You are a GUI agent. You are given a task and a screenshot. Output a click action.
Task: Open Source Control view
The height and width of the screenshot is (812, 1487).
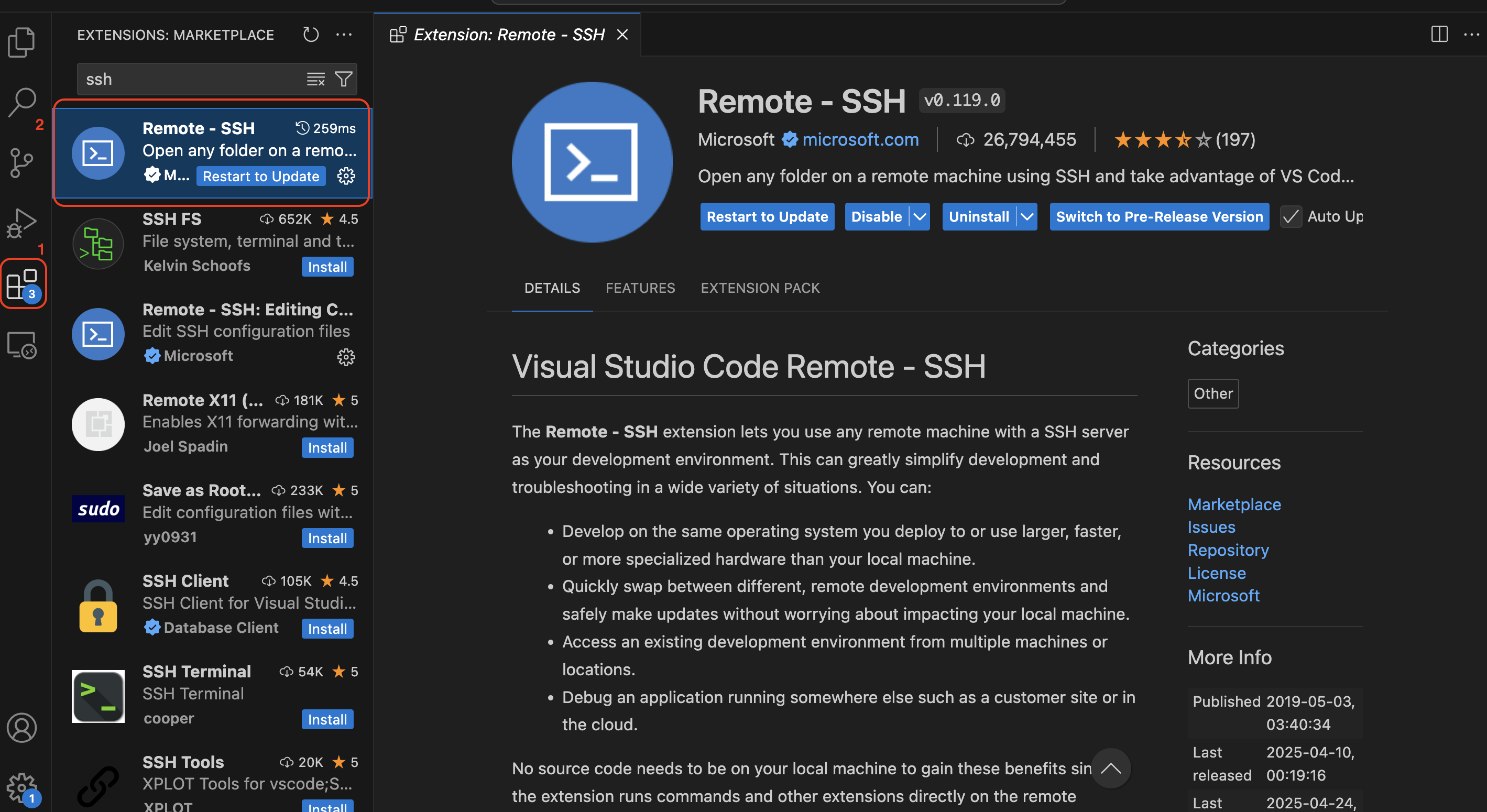point(22,163)
